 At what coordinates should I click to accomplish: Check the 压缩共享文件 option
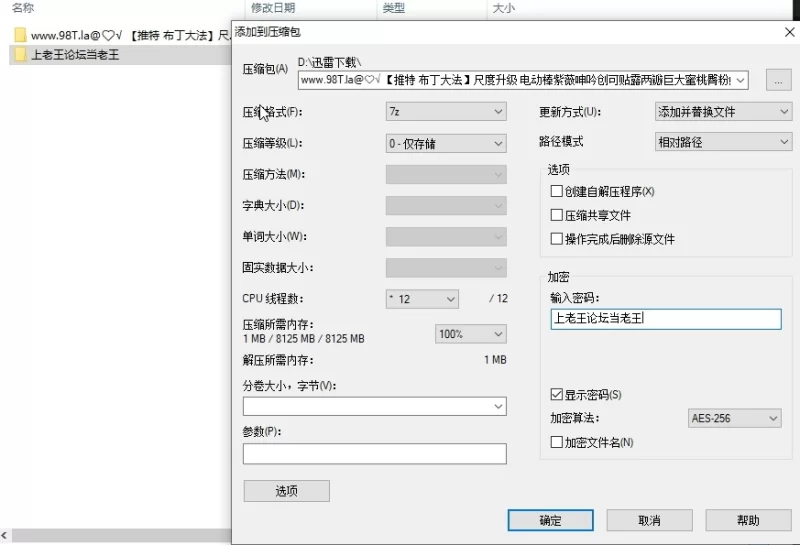(x=557, y=215)
